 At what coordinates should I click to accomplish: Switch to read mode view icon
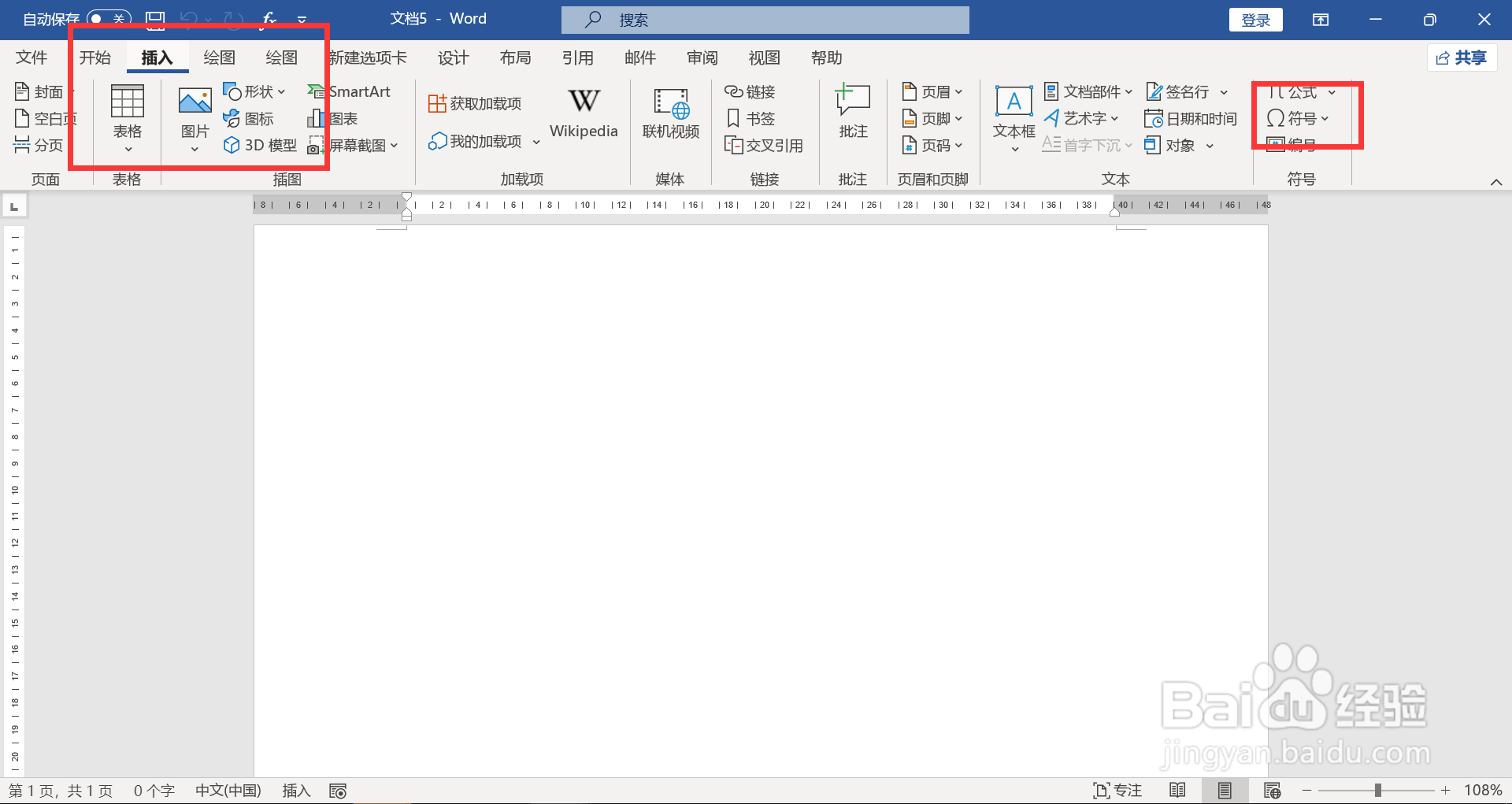(1177, 791)
